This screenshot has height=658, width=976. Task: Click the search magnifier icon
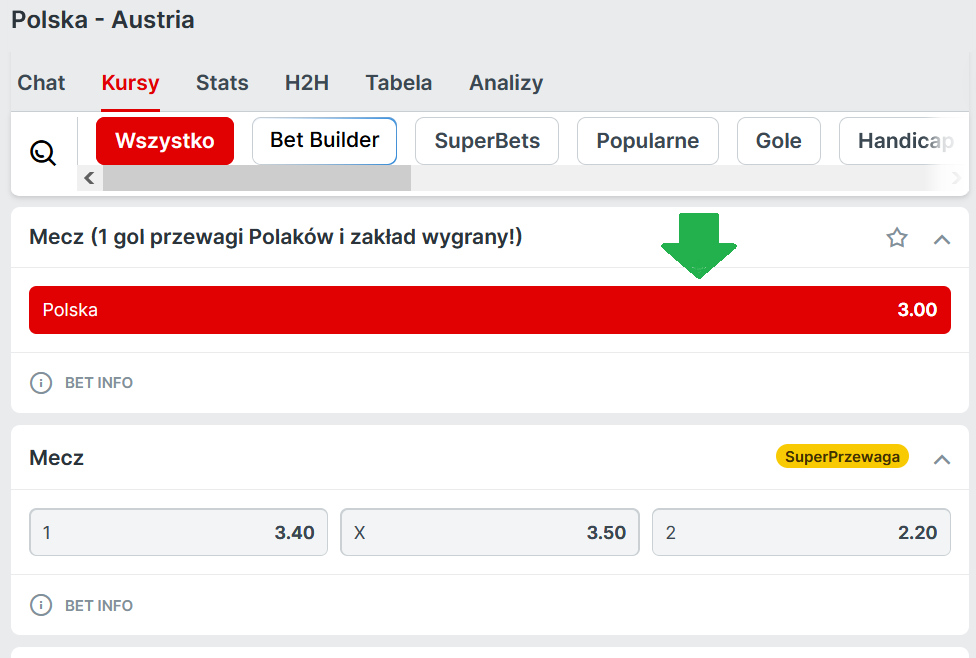click(43, 153)
